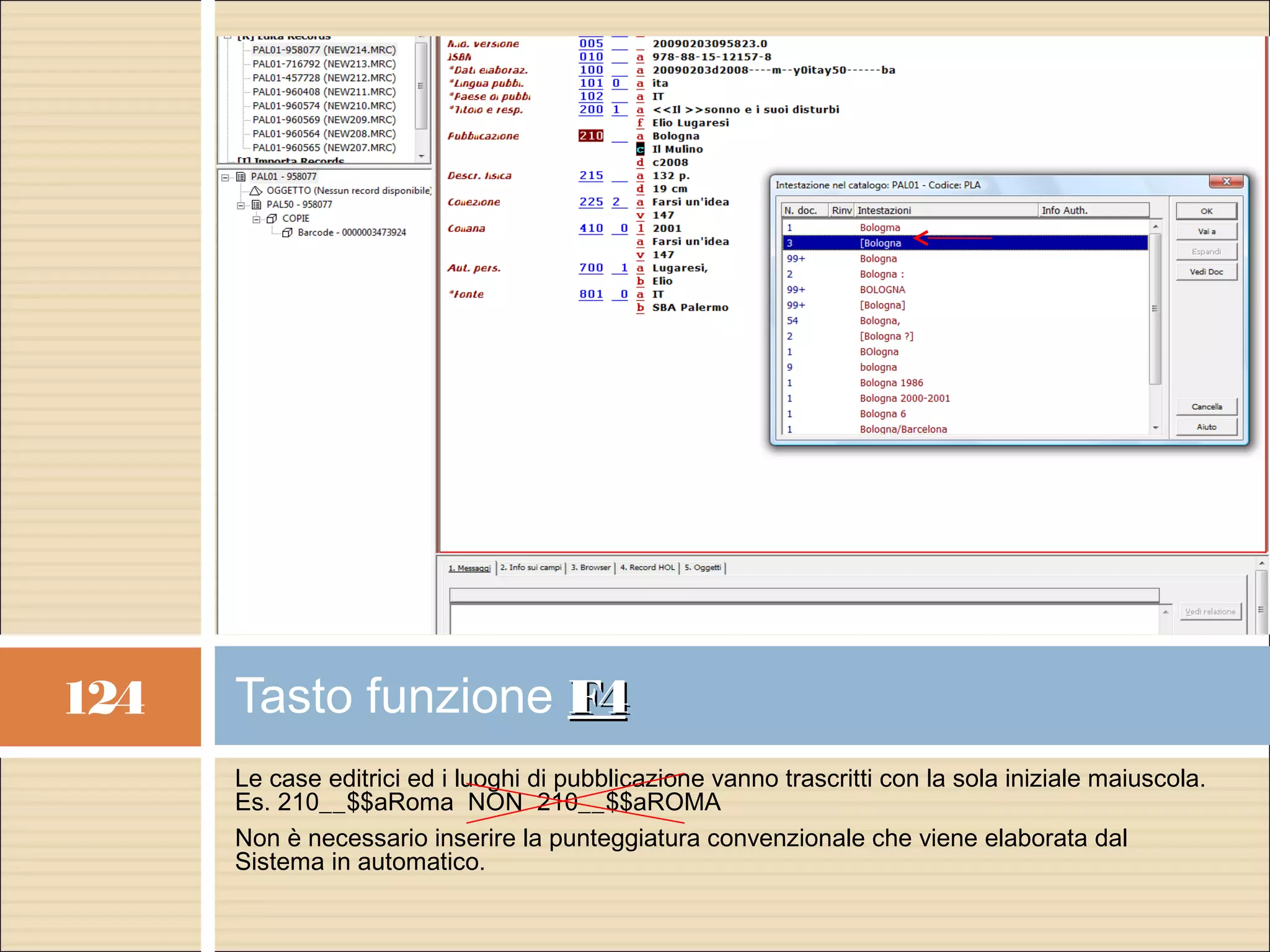Select the [Bologna] heading row
1270x952 pixels.
965,305
